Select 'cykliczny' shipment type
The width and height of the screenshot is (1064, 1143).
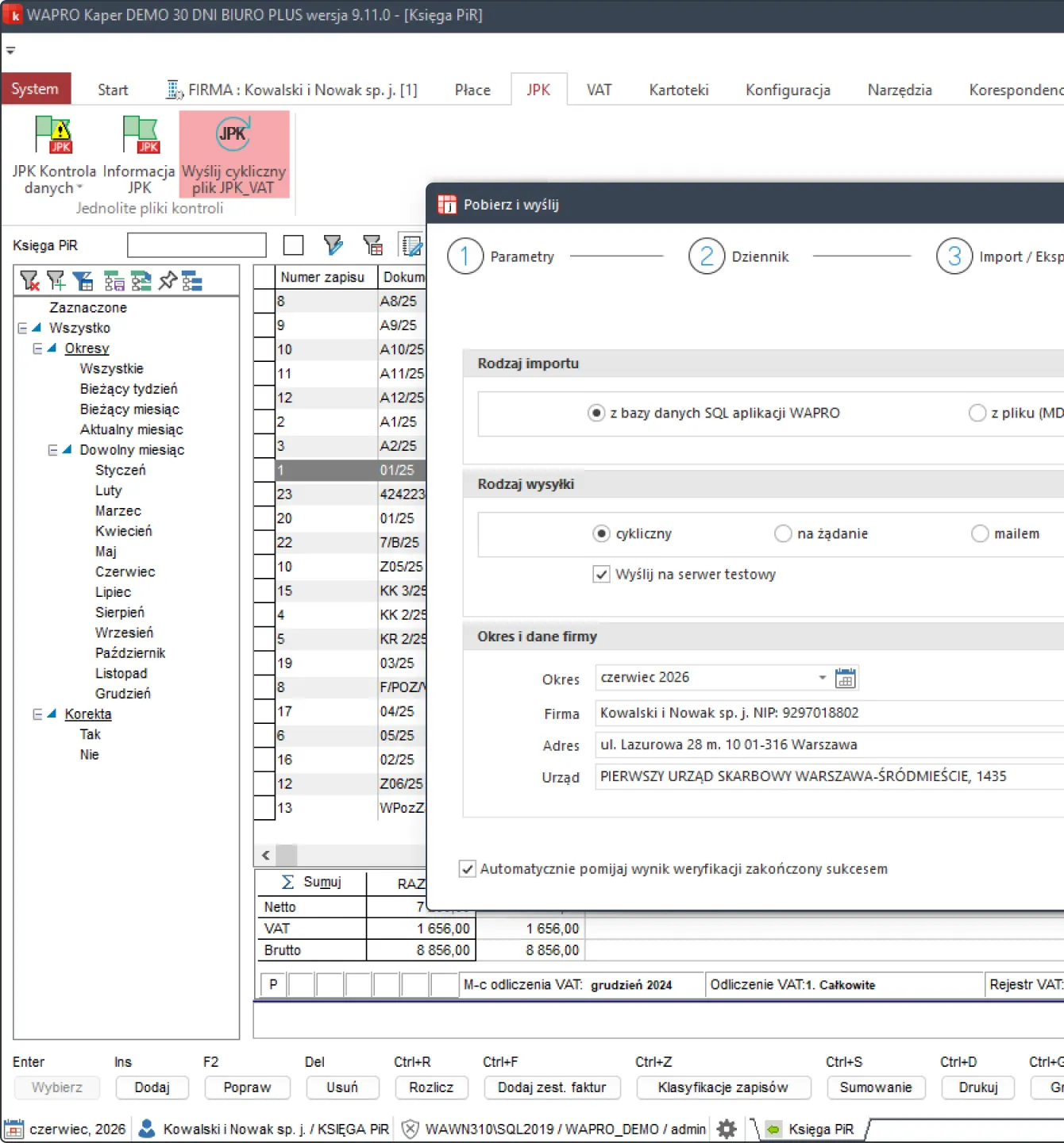(x=601, y=533)
